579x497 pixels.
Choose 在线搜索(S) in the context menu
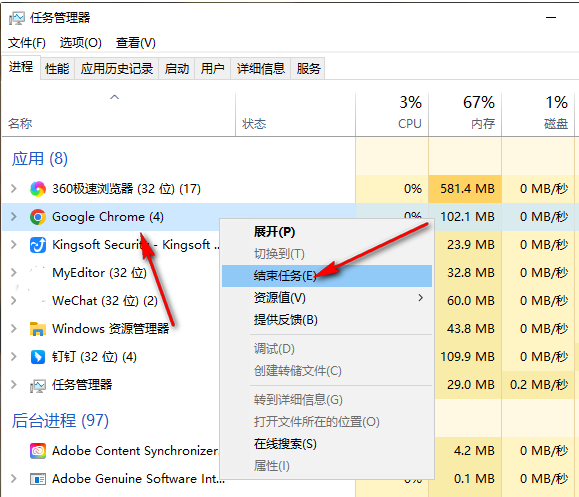point(326,444)
